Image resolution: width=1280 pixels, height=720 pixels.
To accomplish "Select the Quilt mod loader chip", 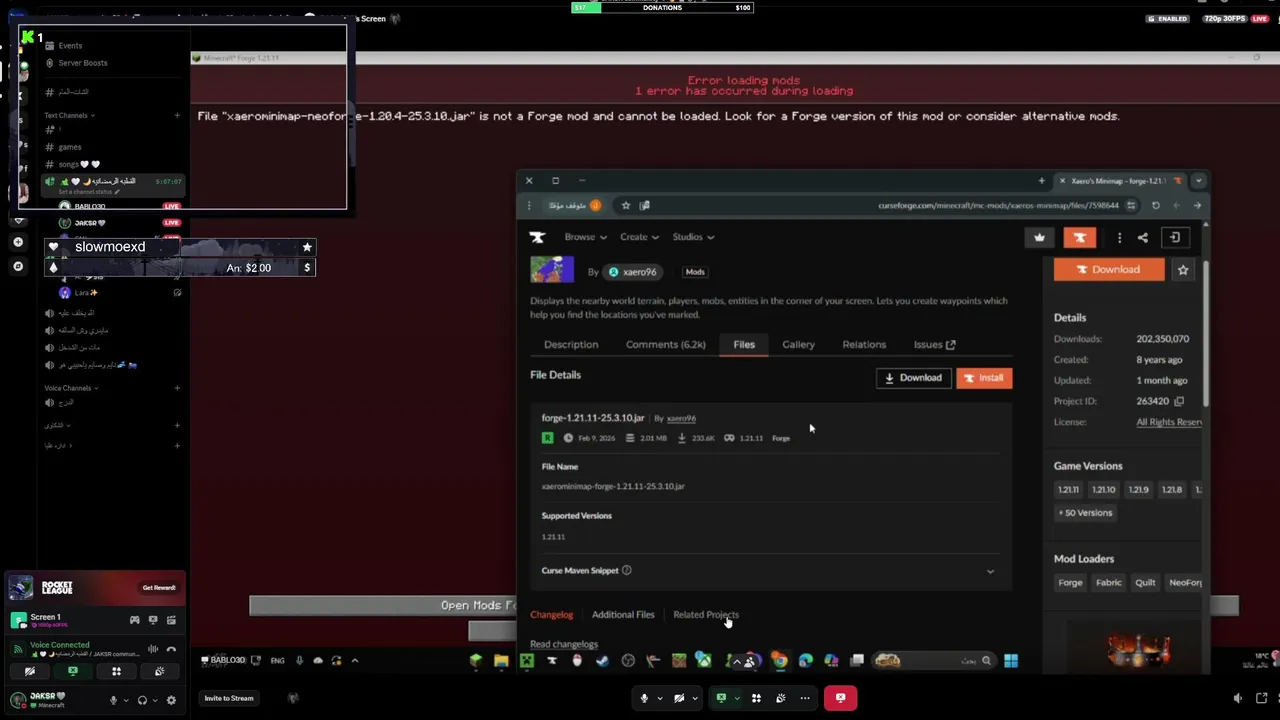I will pos(1145,582).
